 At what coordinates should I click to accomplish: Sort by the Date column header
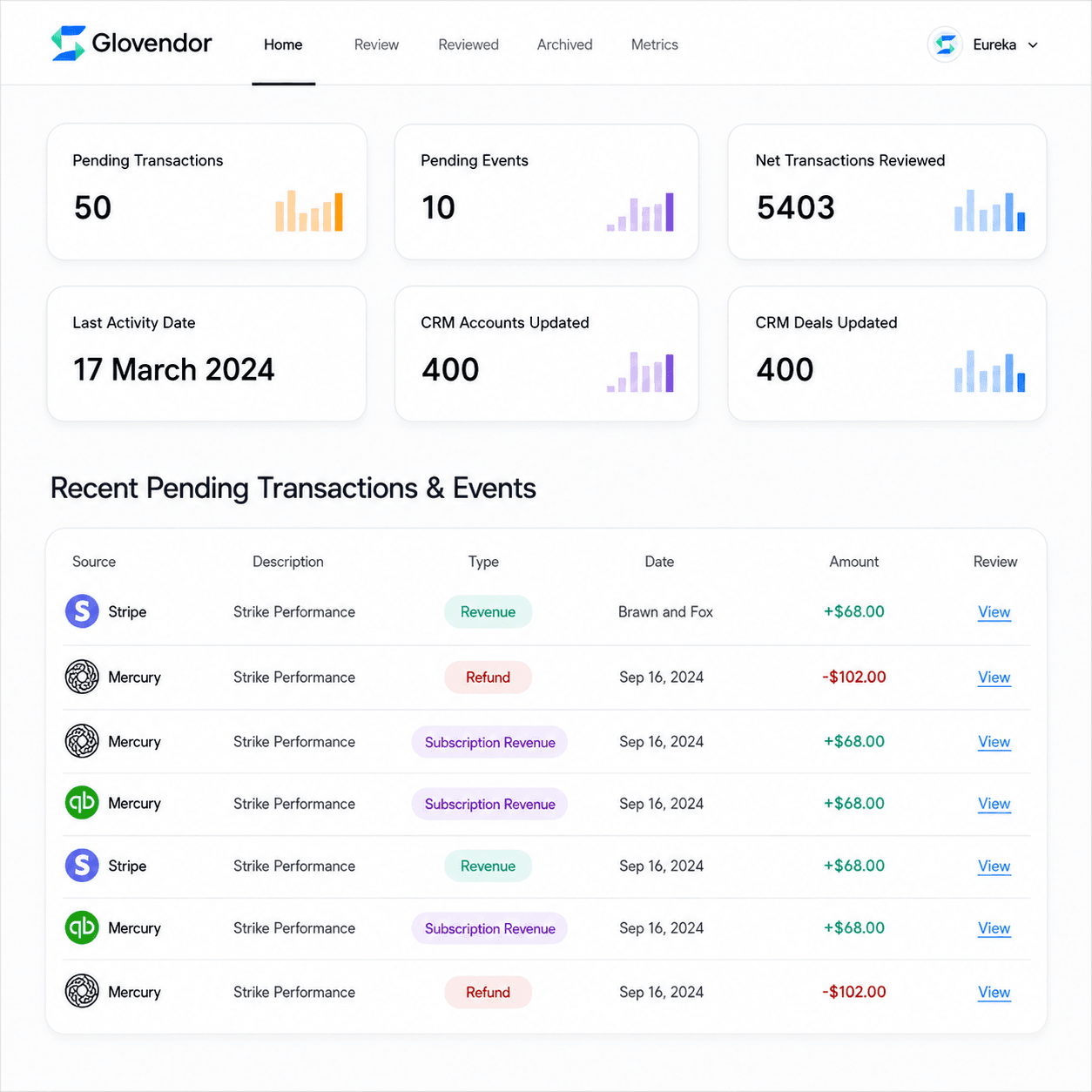pos(659,562)
